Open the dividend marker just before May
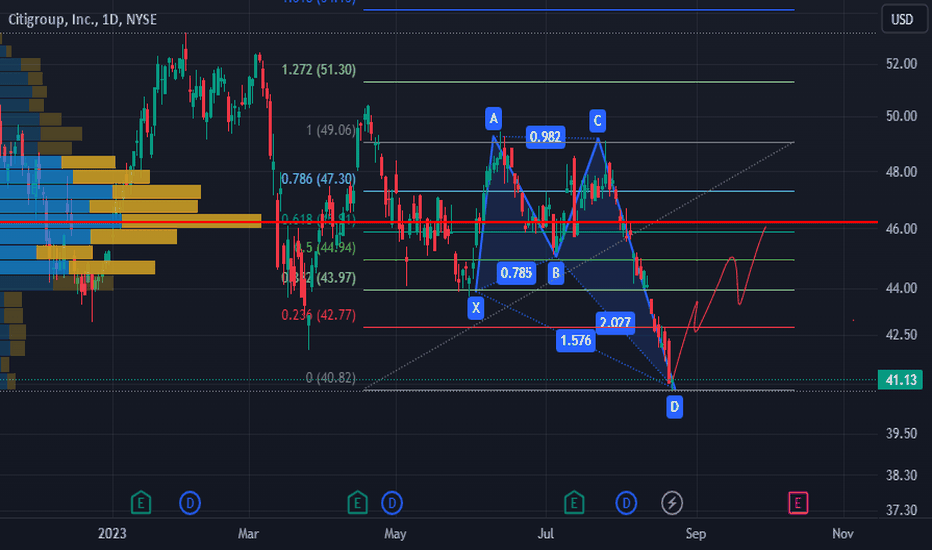 392,503
